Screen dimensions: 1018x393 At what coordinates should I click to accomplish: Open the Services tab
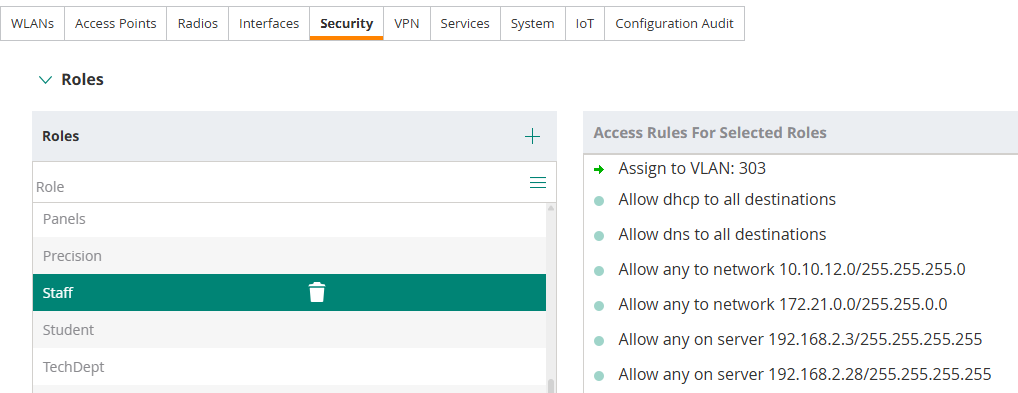pyautogui.click(x=465, y=23)
